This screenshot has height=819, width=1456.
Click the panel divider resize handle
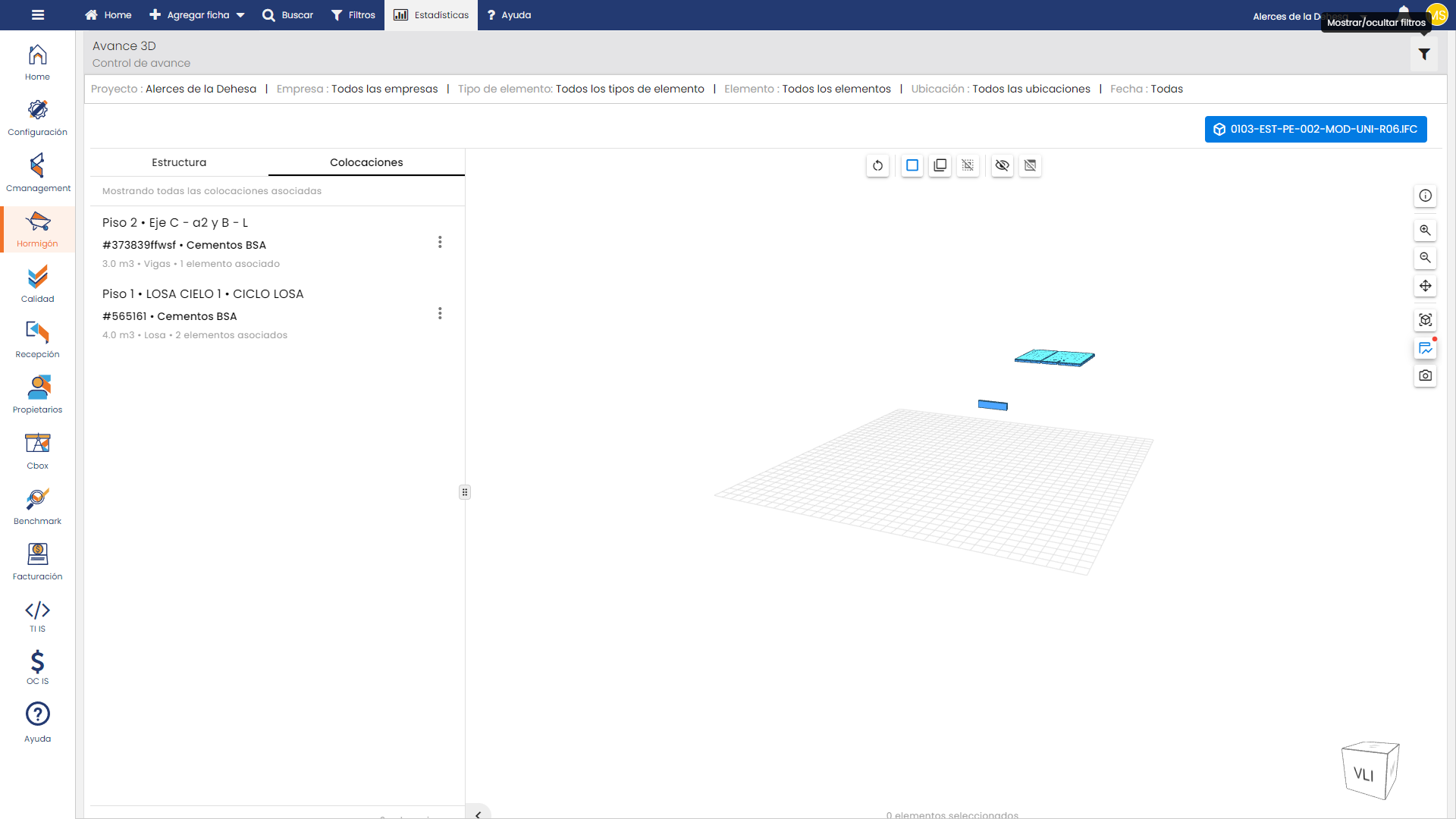coord(465,492)
